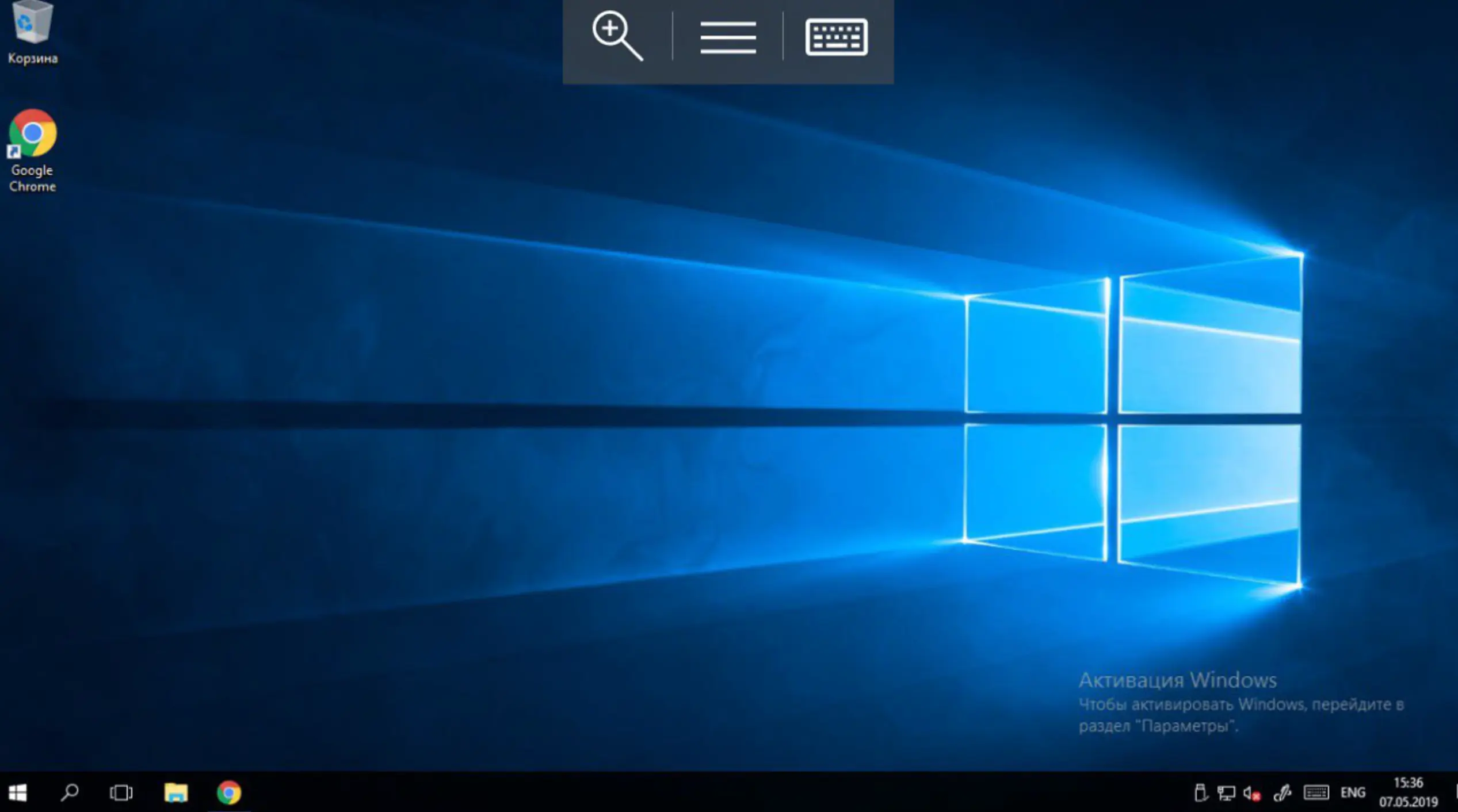Open network status tray icon
Viewport: 1458px width, 812px height.
point(1226,794)
